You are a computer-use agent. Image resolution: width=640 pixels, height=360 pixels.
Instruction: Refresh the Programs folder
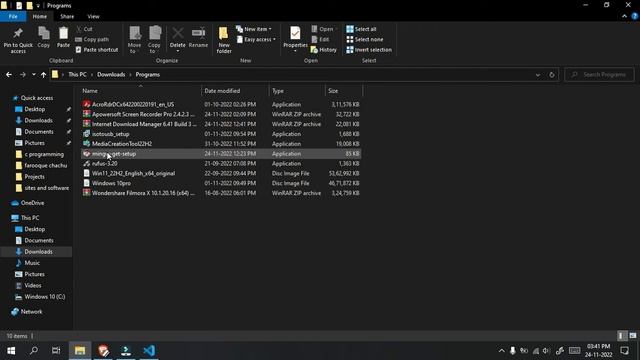click(551, 75)
